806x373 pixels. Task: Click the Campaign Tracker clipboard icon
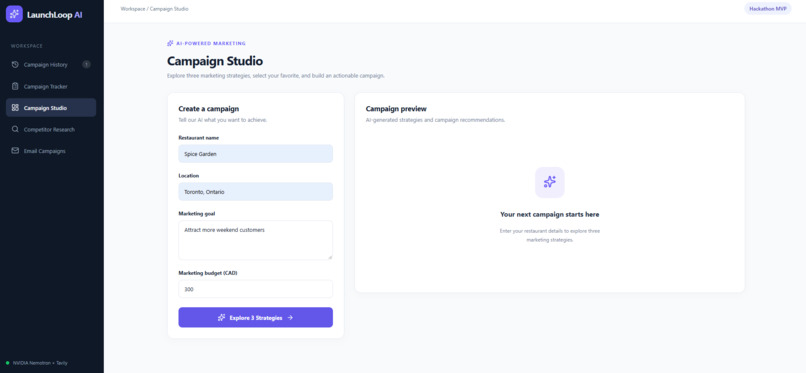[15, 86]
